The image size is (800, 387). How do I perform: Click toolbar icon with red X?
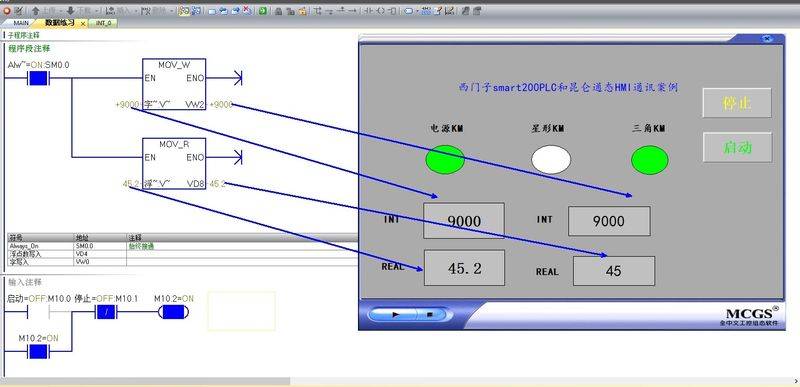[x=247, y=10]
